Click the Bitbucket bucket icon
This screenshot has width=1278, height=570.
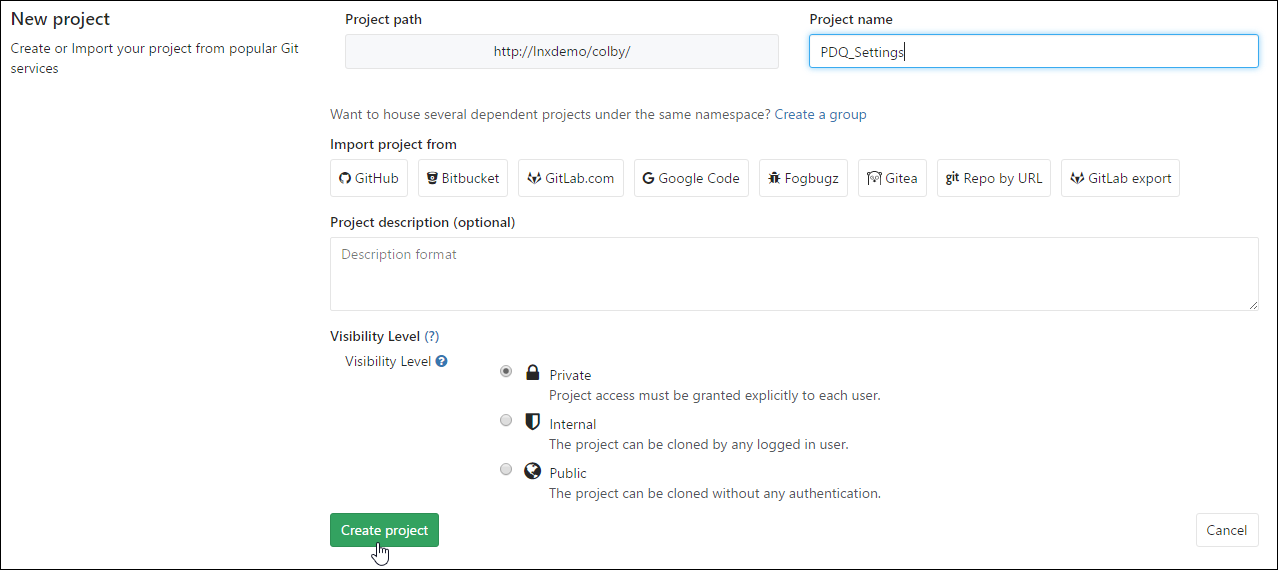coord(432,179)
